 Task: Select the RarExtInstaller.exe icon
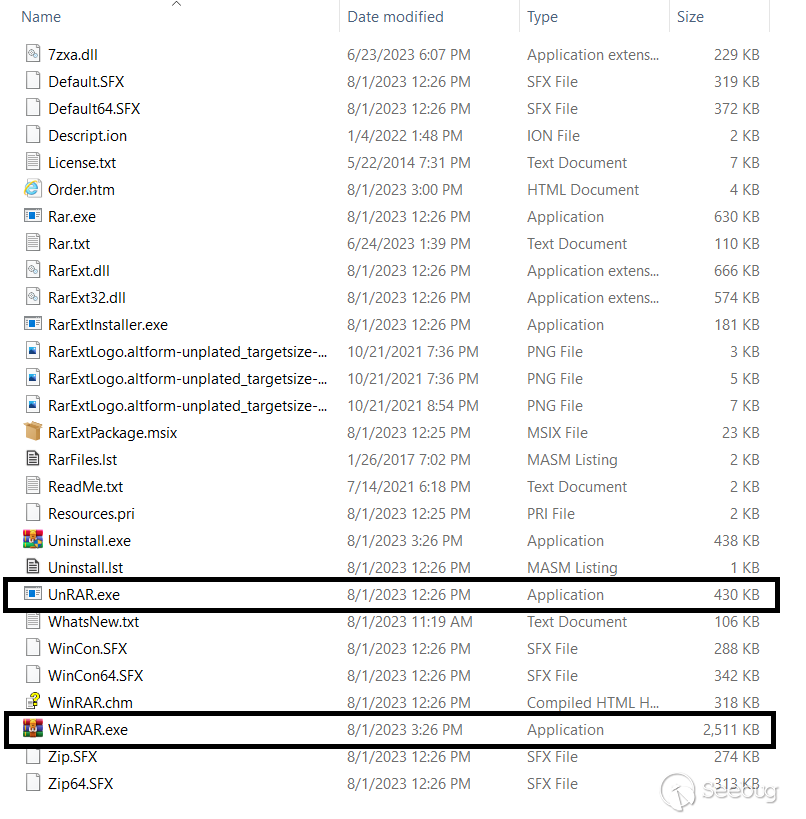click(32, 324)
